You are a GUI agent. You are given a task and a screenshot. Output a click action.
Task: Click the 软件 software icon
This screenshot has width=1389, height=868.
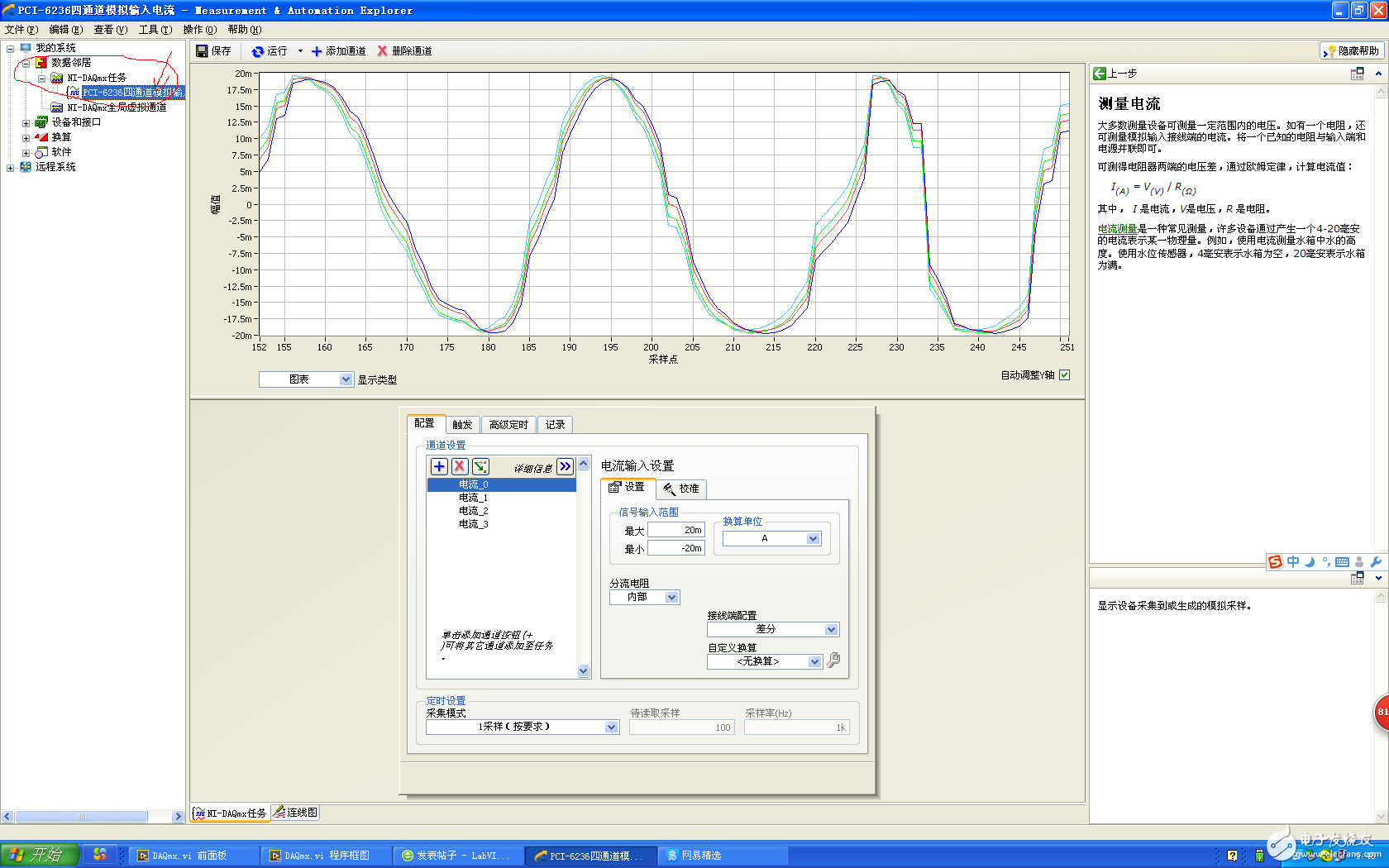41,152
